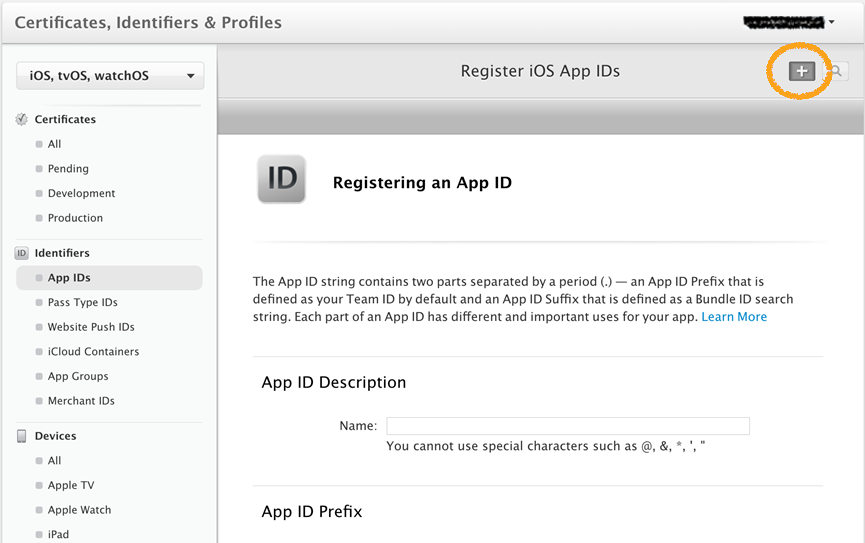Open the account name dropdown at top right
Viewport: 865px width, 543px height.
(790, 21)
